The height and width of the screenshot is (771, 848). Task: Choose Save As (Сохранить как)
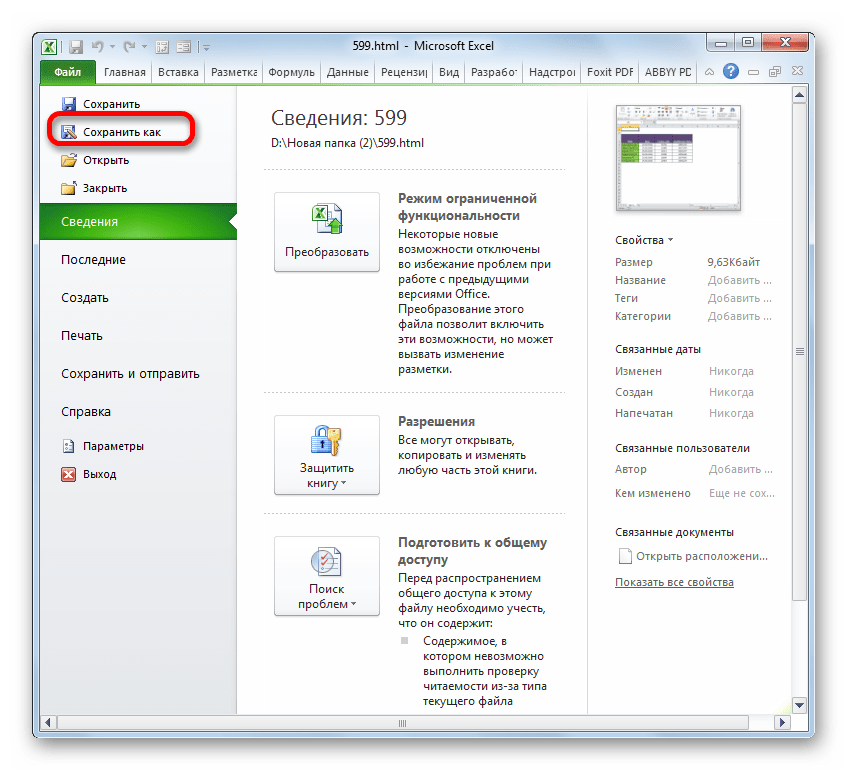pyautogui.click(x=111, y=132)
